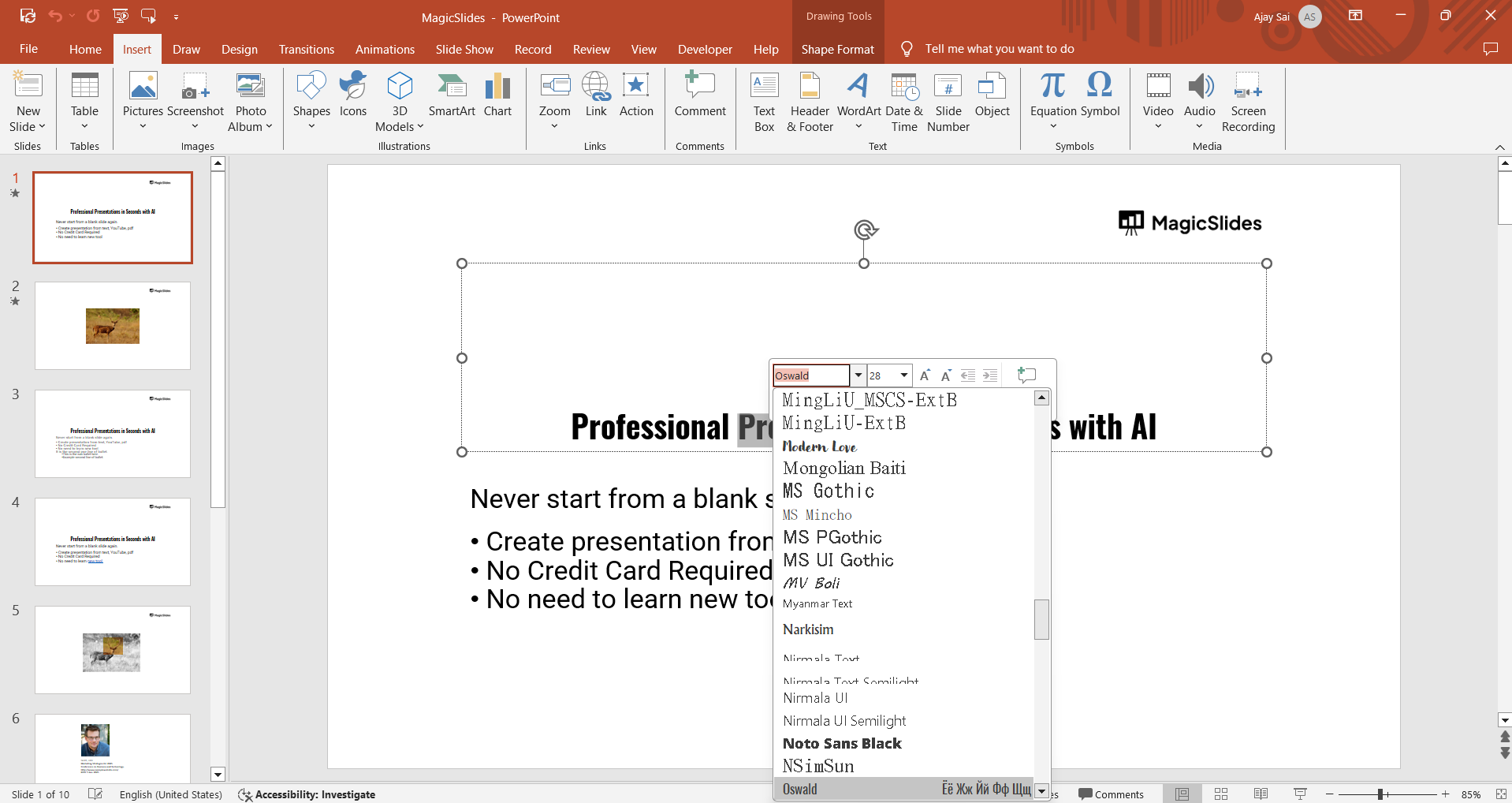Viewport: 1512px width, 803px height.
Task: Switch to Slide Sorter view
Action: point(1221,794)
